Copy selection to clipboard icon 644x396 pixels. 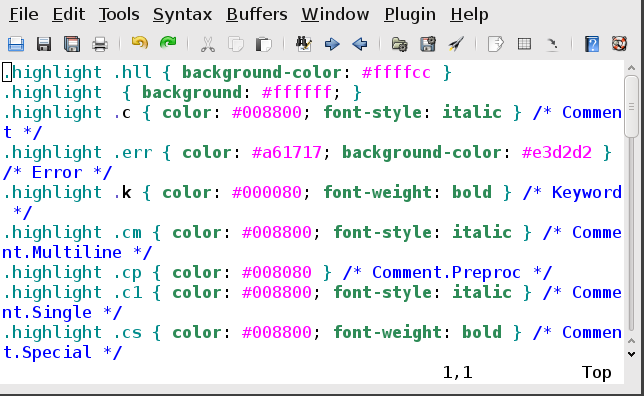[x=236, y=44]
